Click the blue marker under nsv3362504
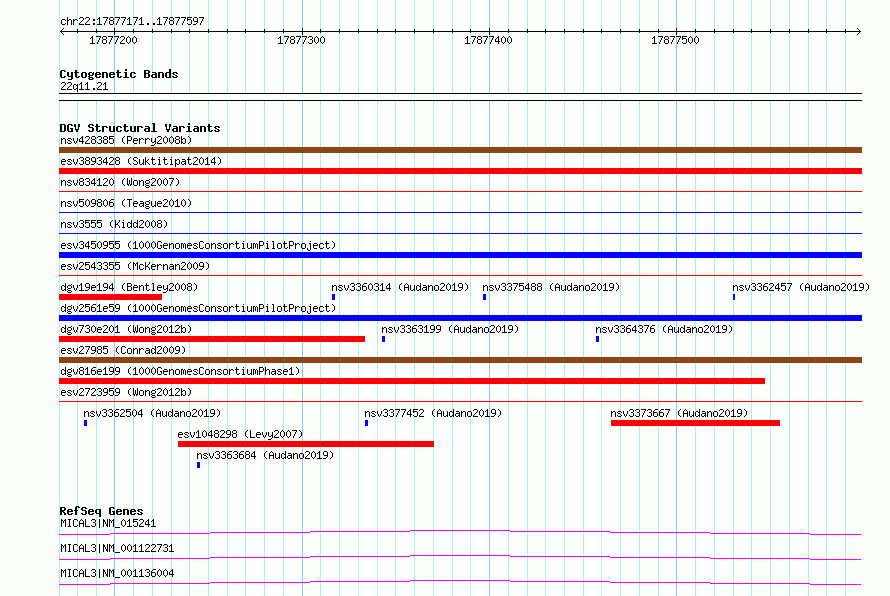Screen dimensions: 890x596 tap(86, 423)
